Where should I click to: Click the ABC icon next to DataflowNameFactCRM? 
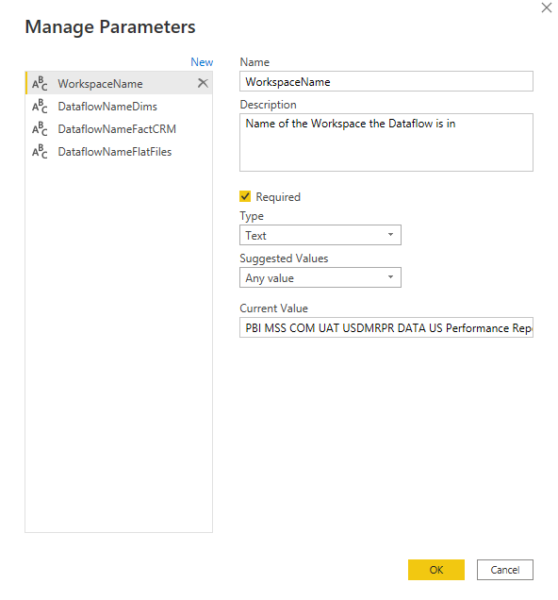coord(40,129)
